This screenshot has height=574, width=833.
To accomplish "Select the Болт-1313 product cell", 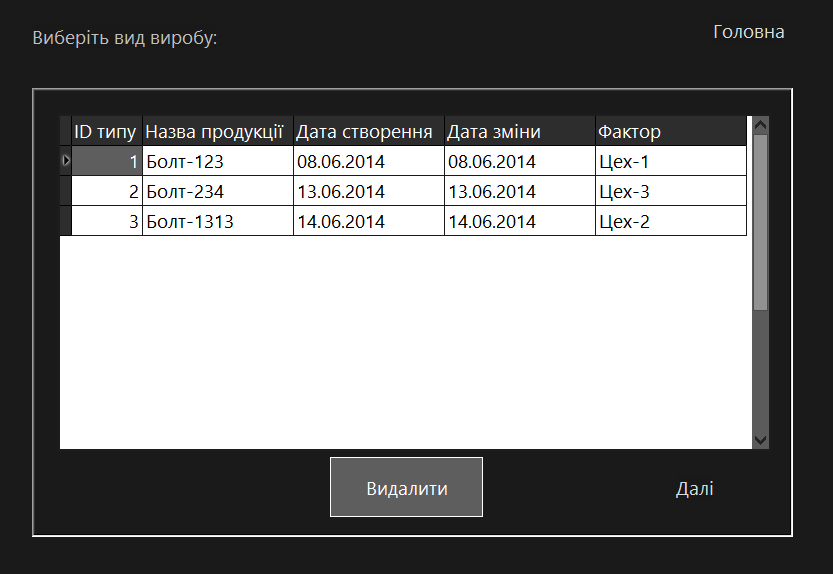I will (217, 221).
